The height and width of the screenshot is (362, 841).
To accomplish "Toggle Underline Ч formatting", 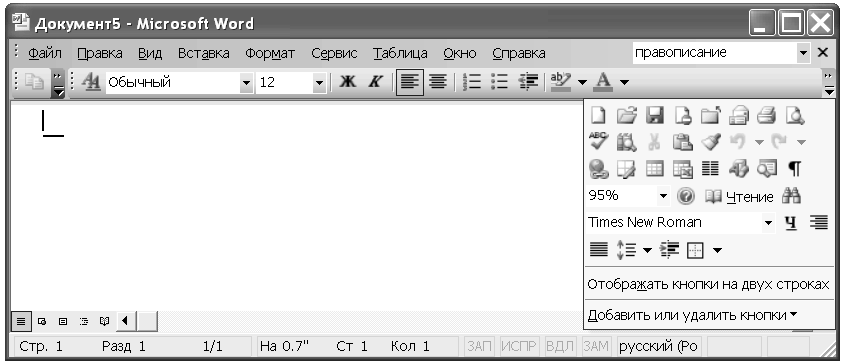I will click(x=791, y=223).
